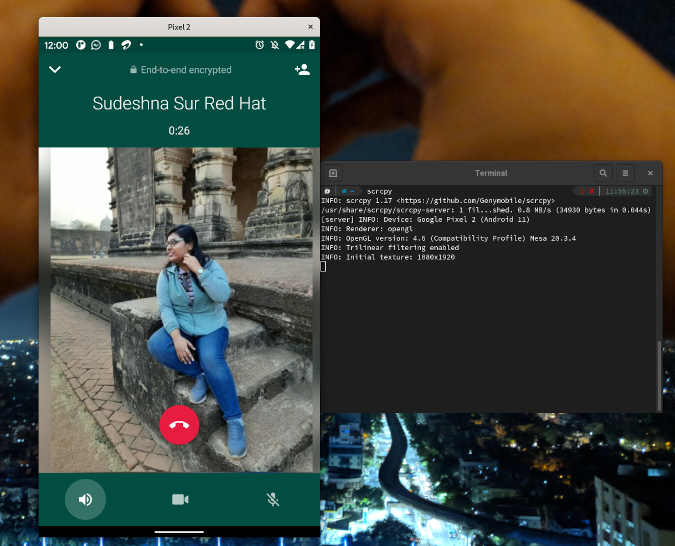Open a new terminal tab

pyautogui.click(x=333, y=173)
